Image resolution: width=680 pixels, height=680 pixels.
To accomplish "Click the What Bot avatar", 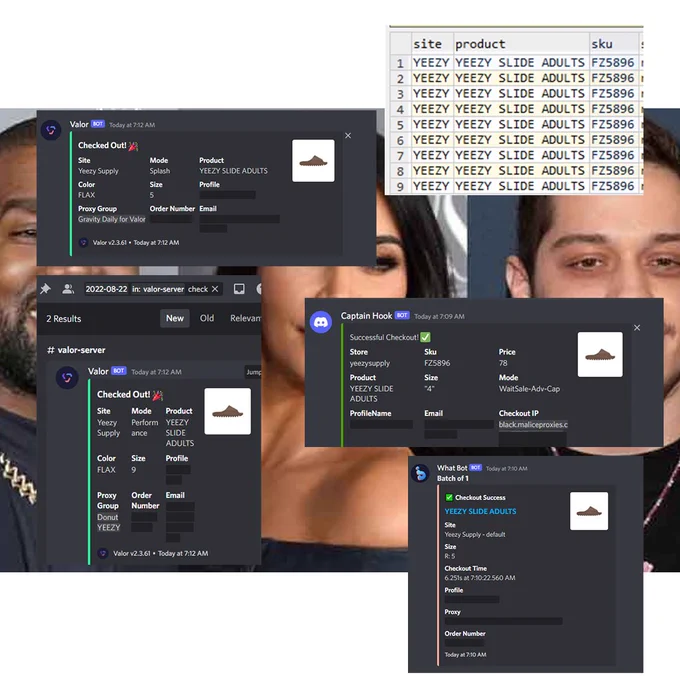I will (x=421, y=473).
